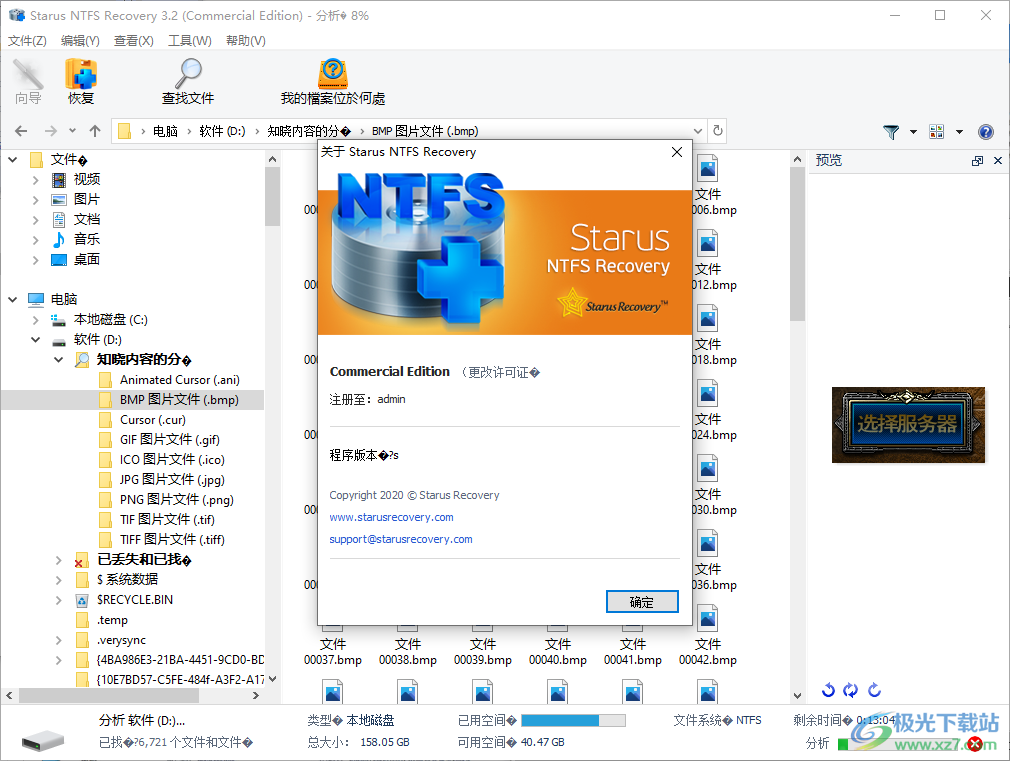Click the 'Where are my files' help icon
Screen dimensions: 1010x761
(x=333, y=81)
